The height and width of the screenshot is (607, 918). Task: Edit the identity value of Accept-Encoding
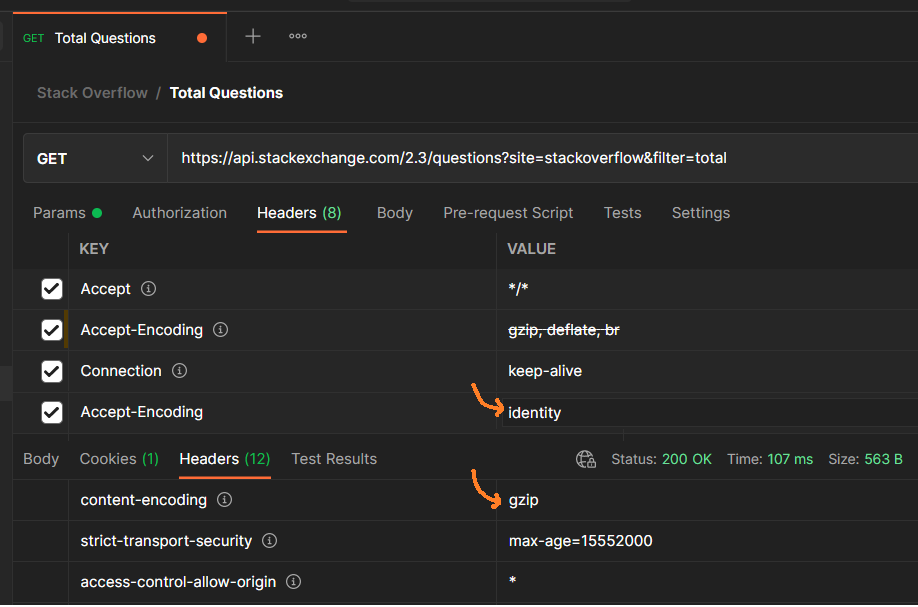pos(535,413)
